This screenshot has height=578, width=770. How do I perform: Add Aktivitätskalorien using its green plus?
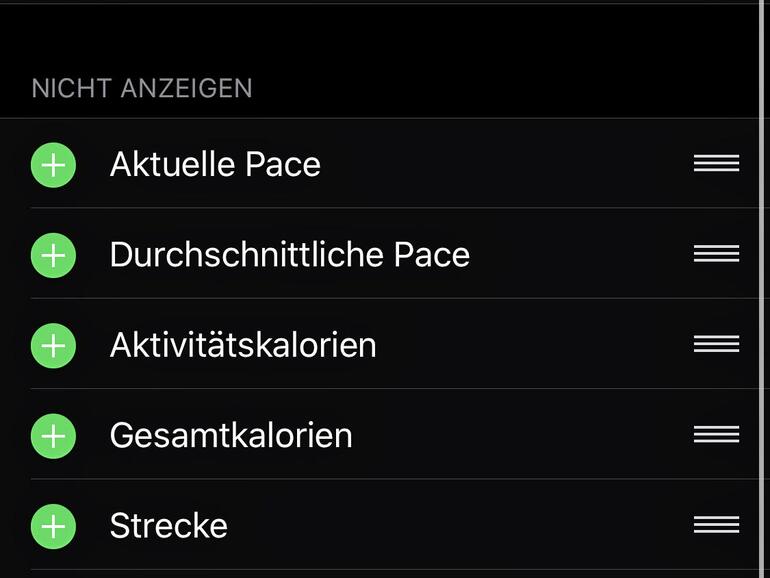(53, 345)
